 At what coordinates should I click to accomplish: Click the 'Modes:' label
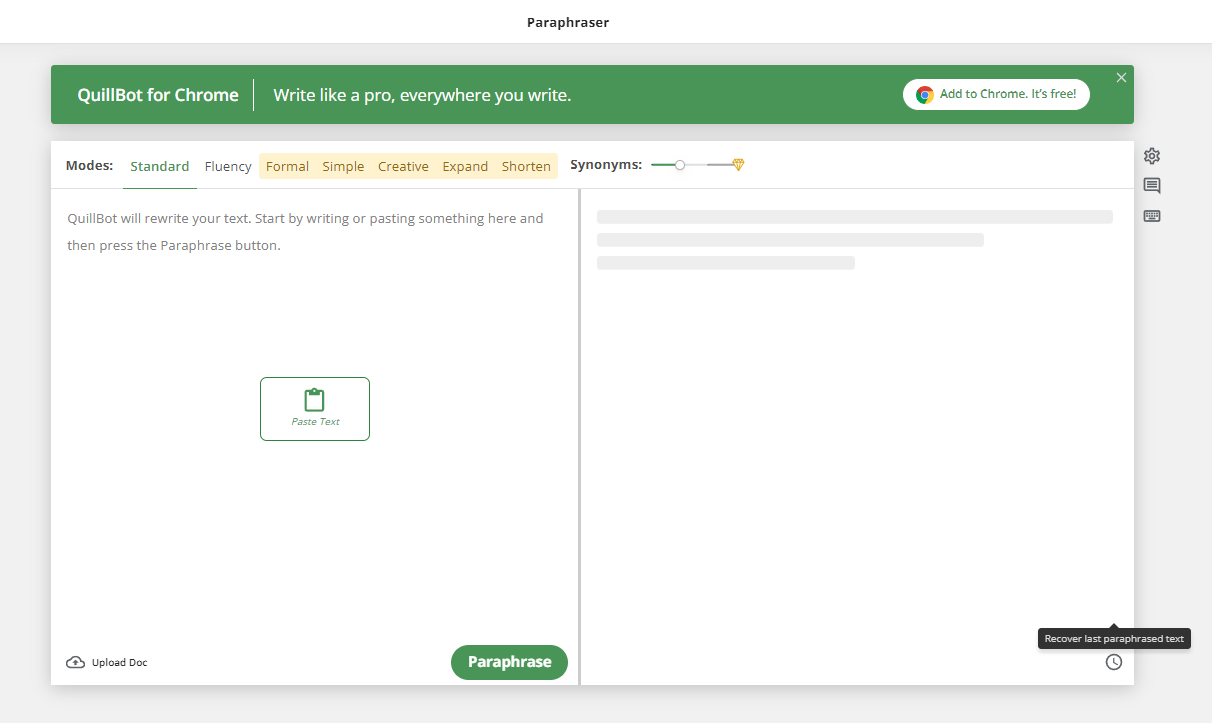pos(89,166)
